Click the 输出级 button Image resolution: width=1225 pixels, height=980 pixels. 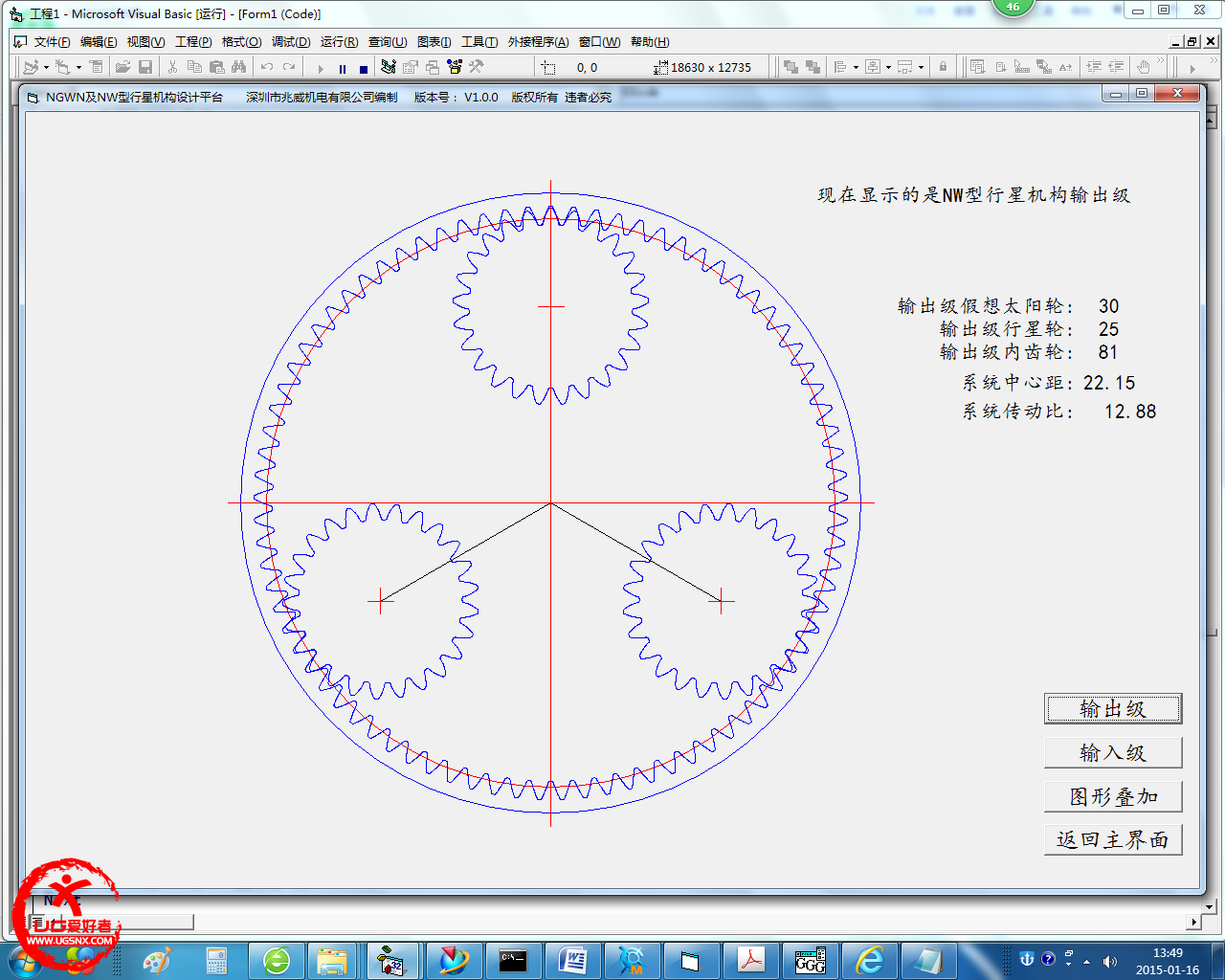tap(1113, 709)
